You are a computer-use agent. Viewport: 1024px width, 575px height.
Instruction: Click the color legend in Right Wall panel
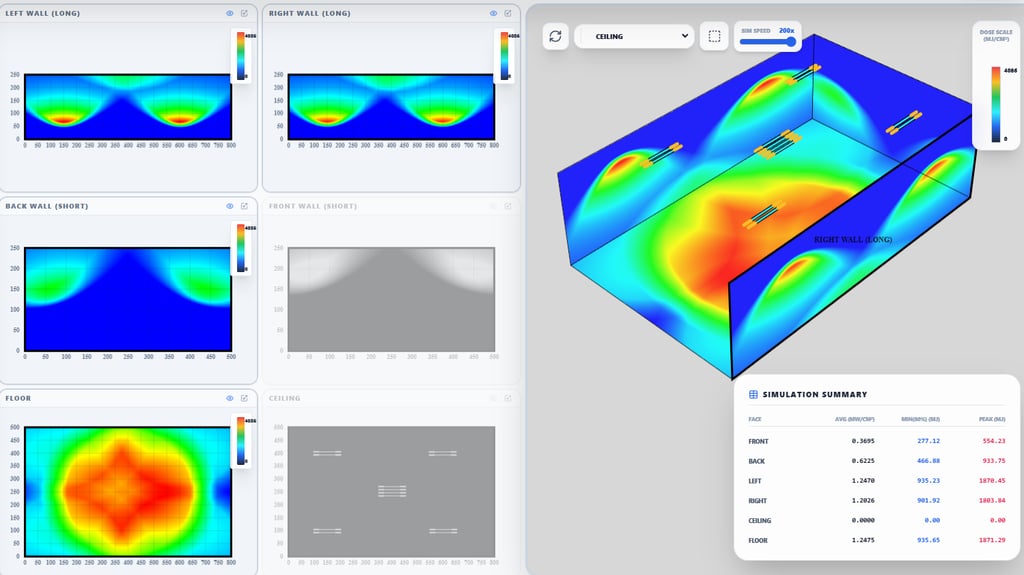(x=504, y=56)
